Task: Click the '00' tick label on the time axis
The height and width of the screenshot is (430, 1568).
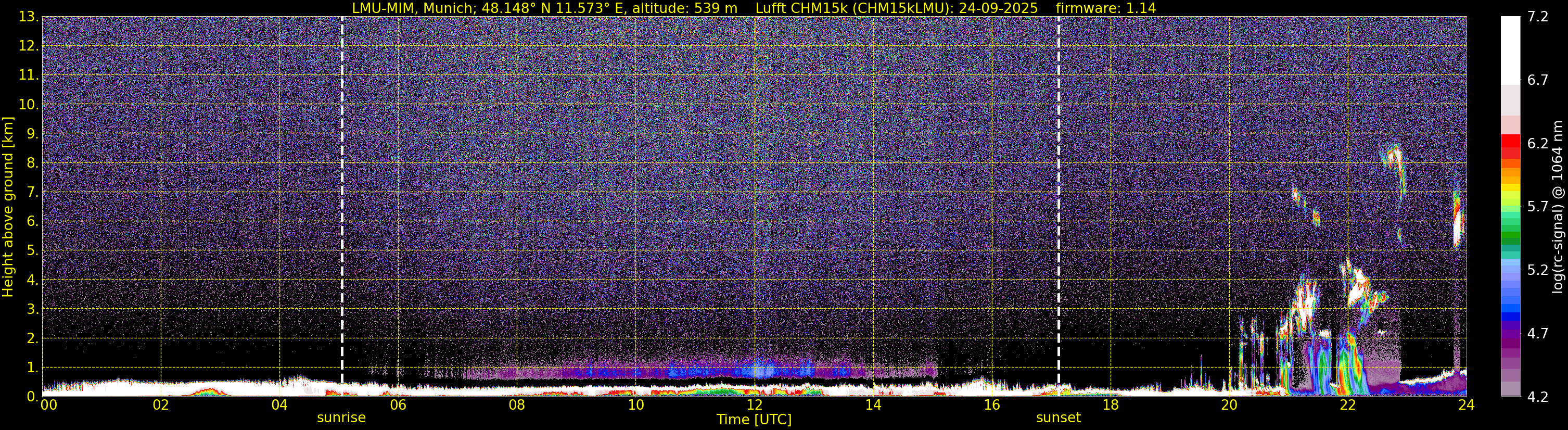Action: coord(49,405)
